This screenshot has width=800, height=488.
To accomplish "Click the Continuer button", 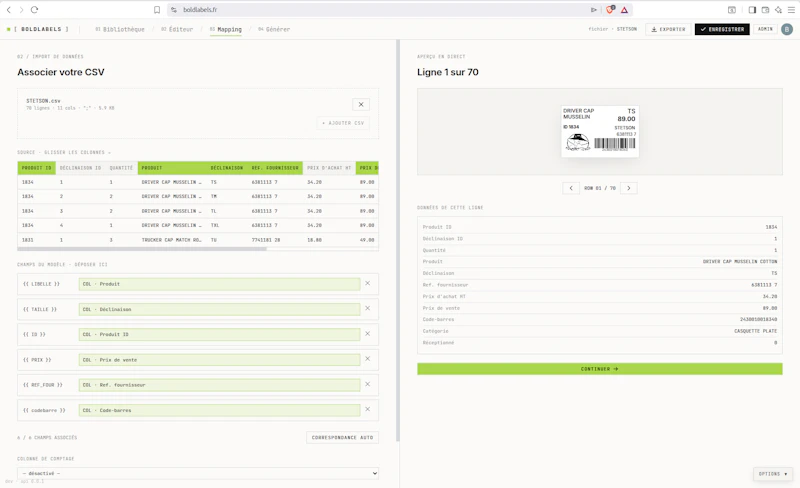I will pyautogui.click(x=599, y=369).
